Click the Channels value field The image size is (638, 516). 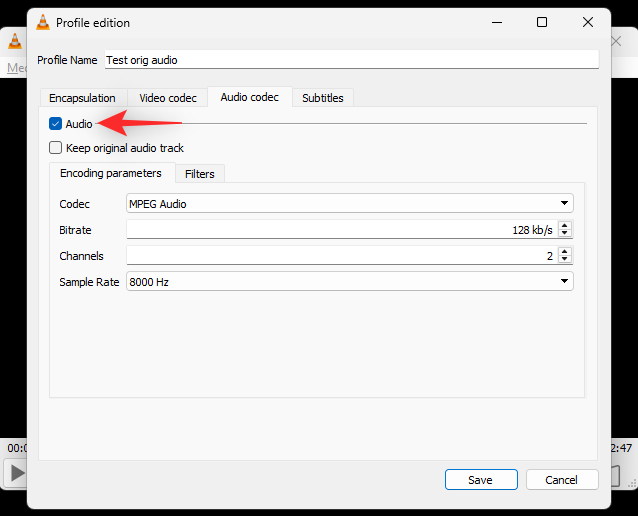tap(342, 256)
